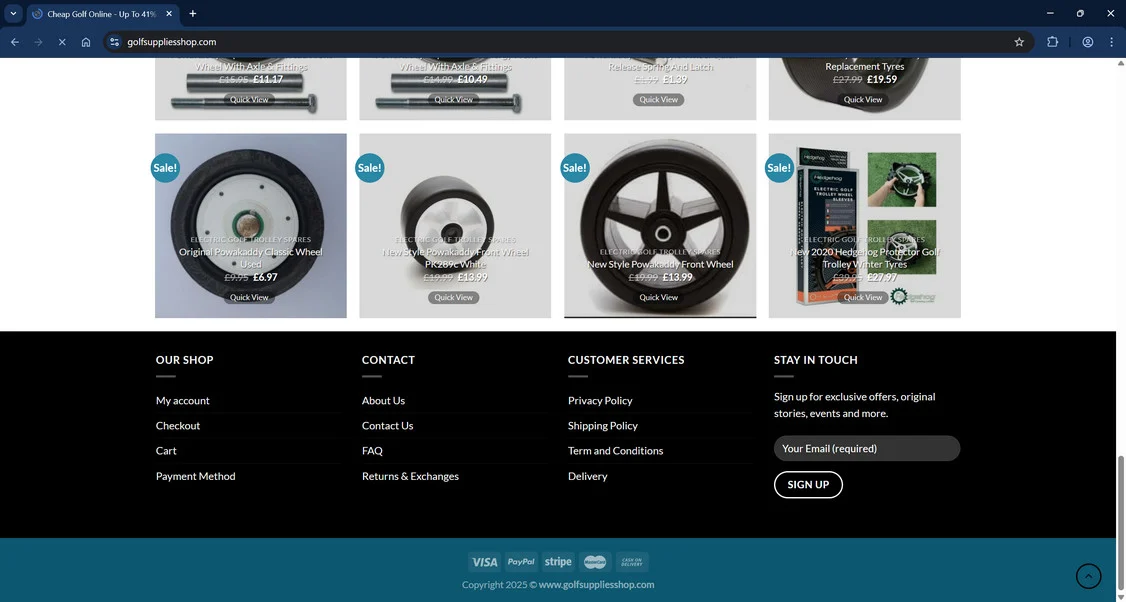Open the Cart footer link
1126x602 pixels.
pos(166,451)
